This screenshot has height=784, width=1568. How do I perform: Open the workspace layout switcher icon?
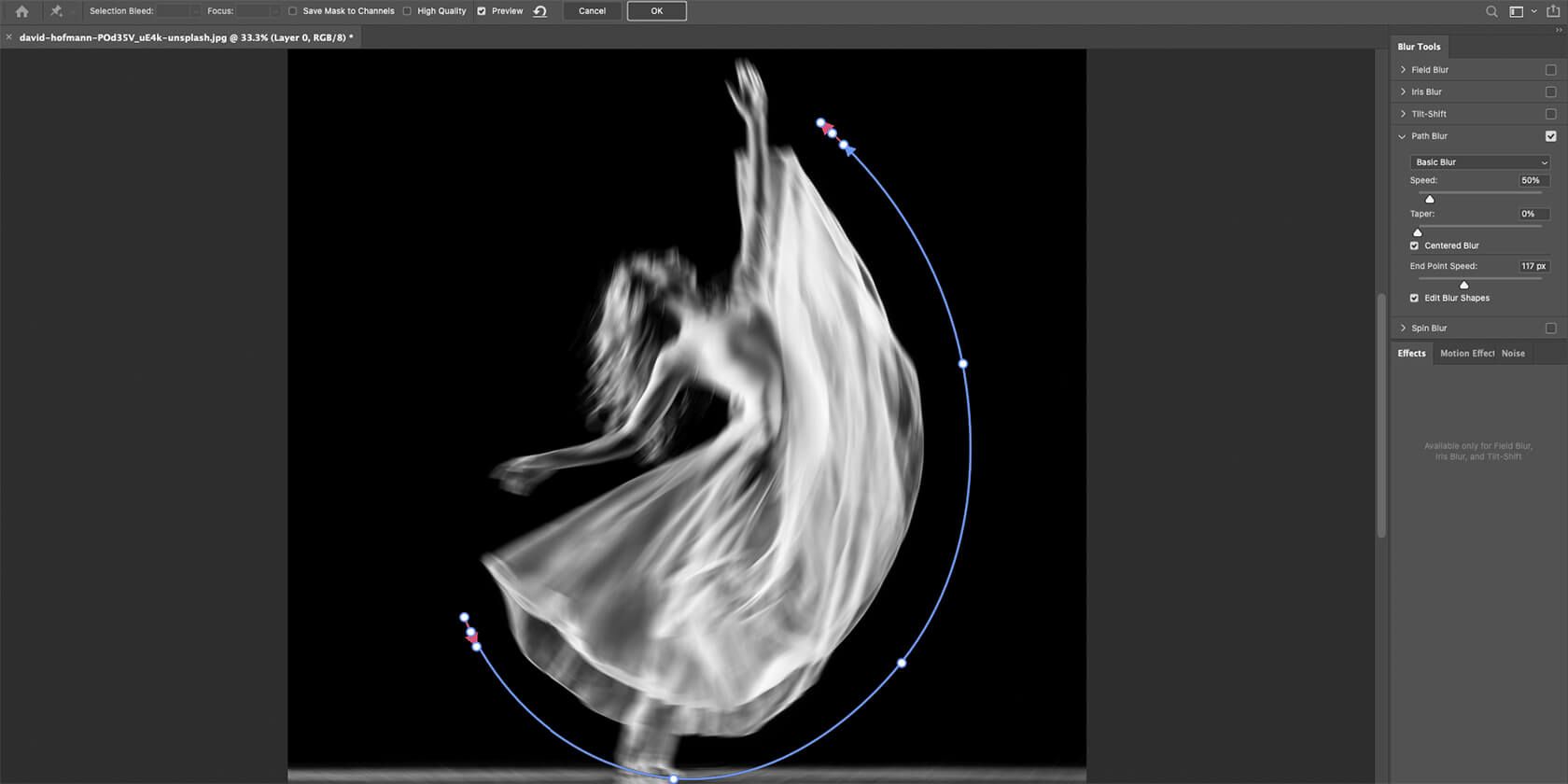click(x=1517, y=11)
